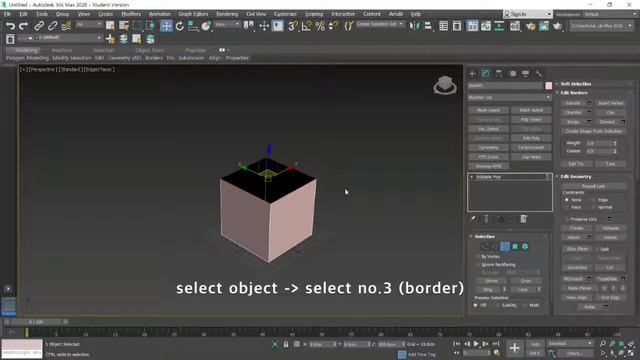Open the Workspaces Default dropdown
Image resolution: width=640 pixels, height=360 pixels.
tap(610, 14)
